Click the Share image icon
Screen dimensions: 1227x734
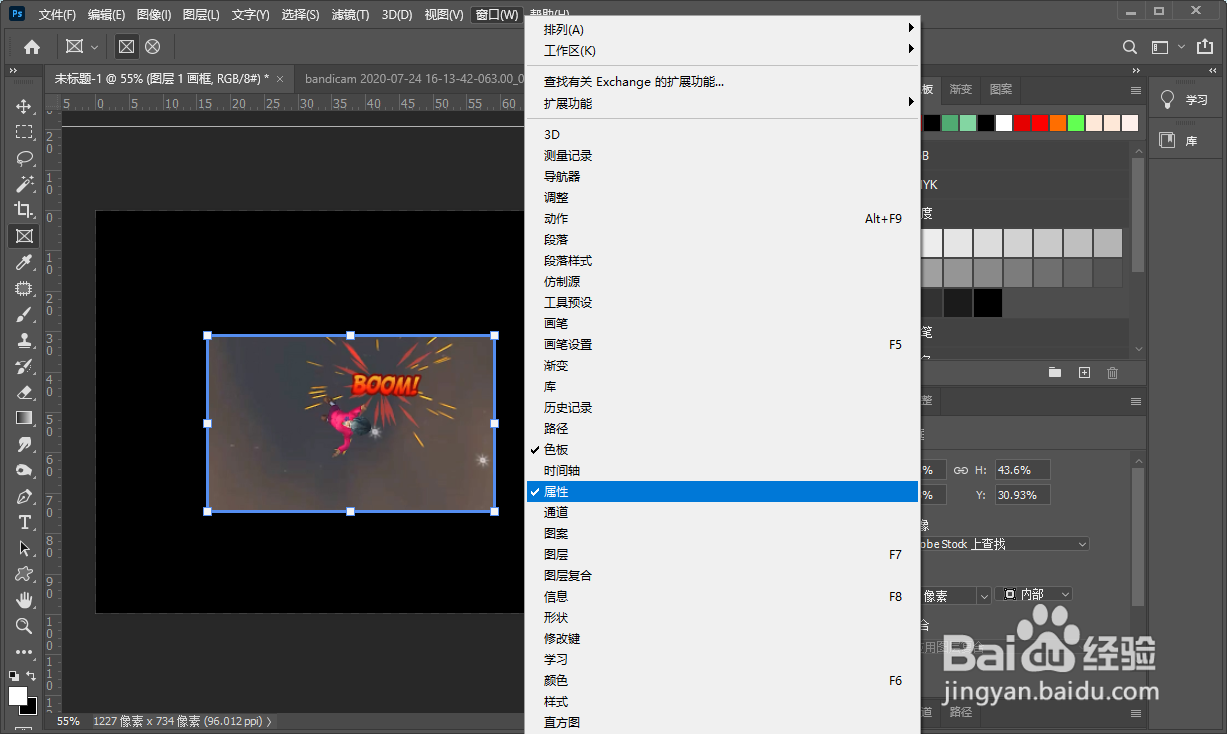pos(1203,47)
